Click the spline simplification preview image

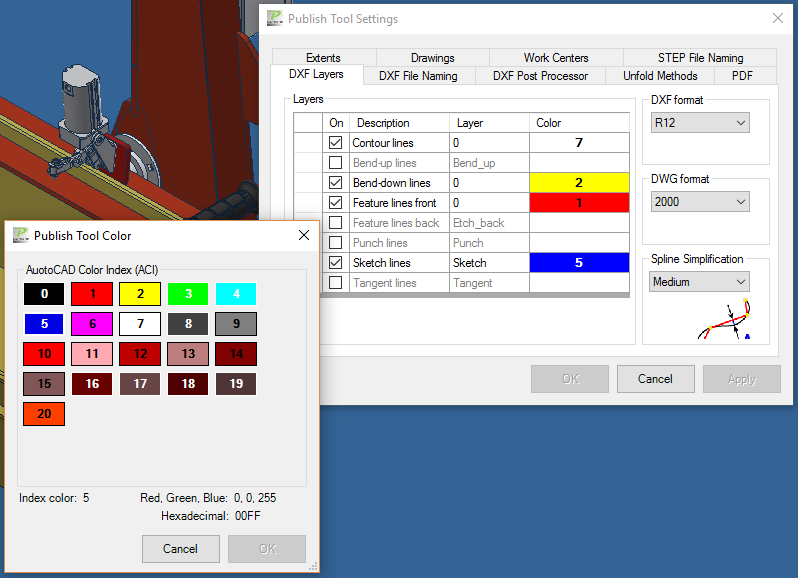pos(724,319)
